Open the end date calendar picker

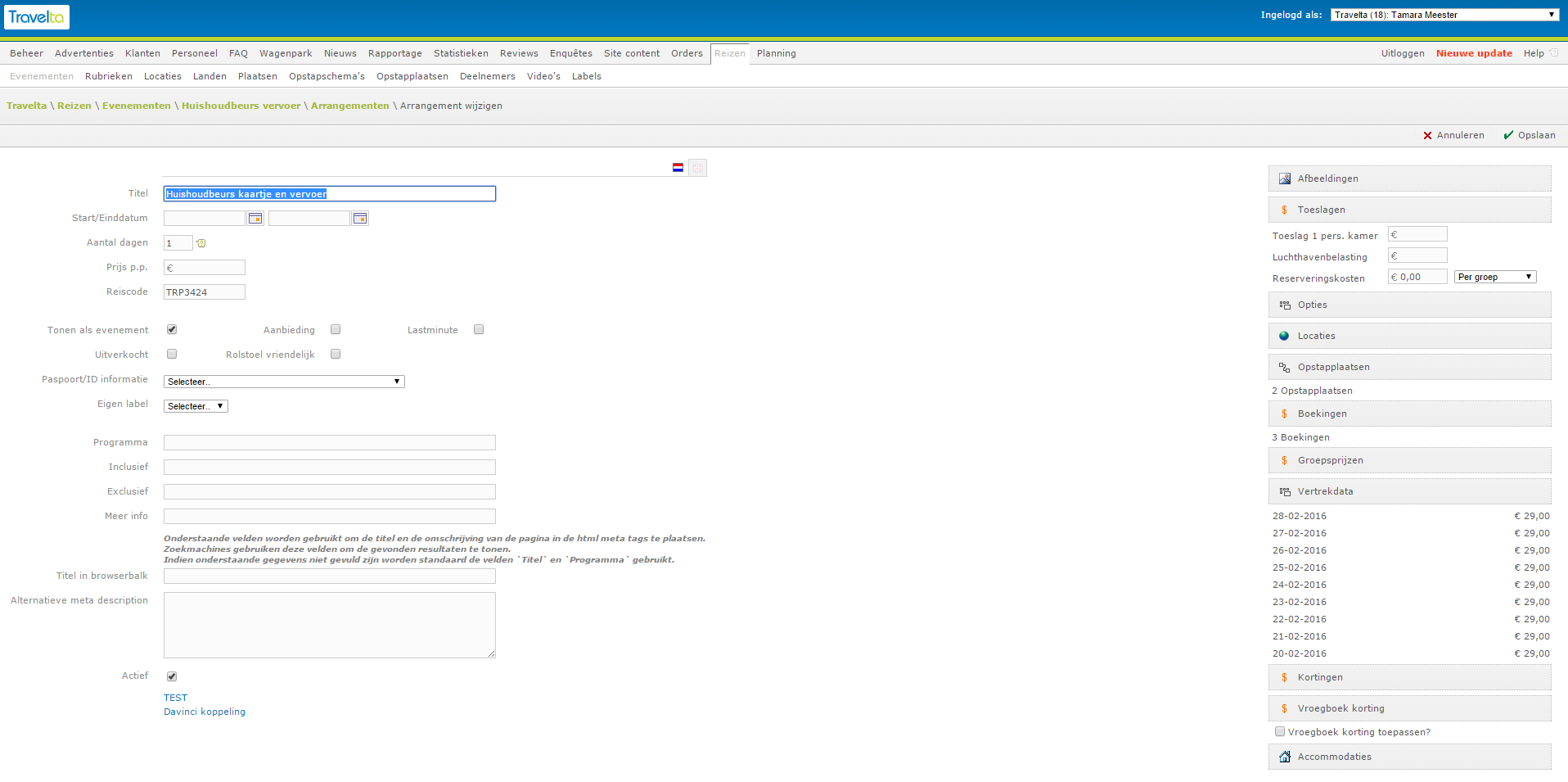point(360,219)
